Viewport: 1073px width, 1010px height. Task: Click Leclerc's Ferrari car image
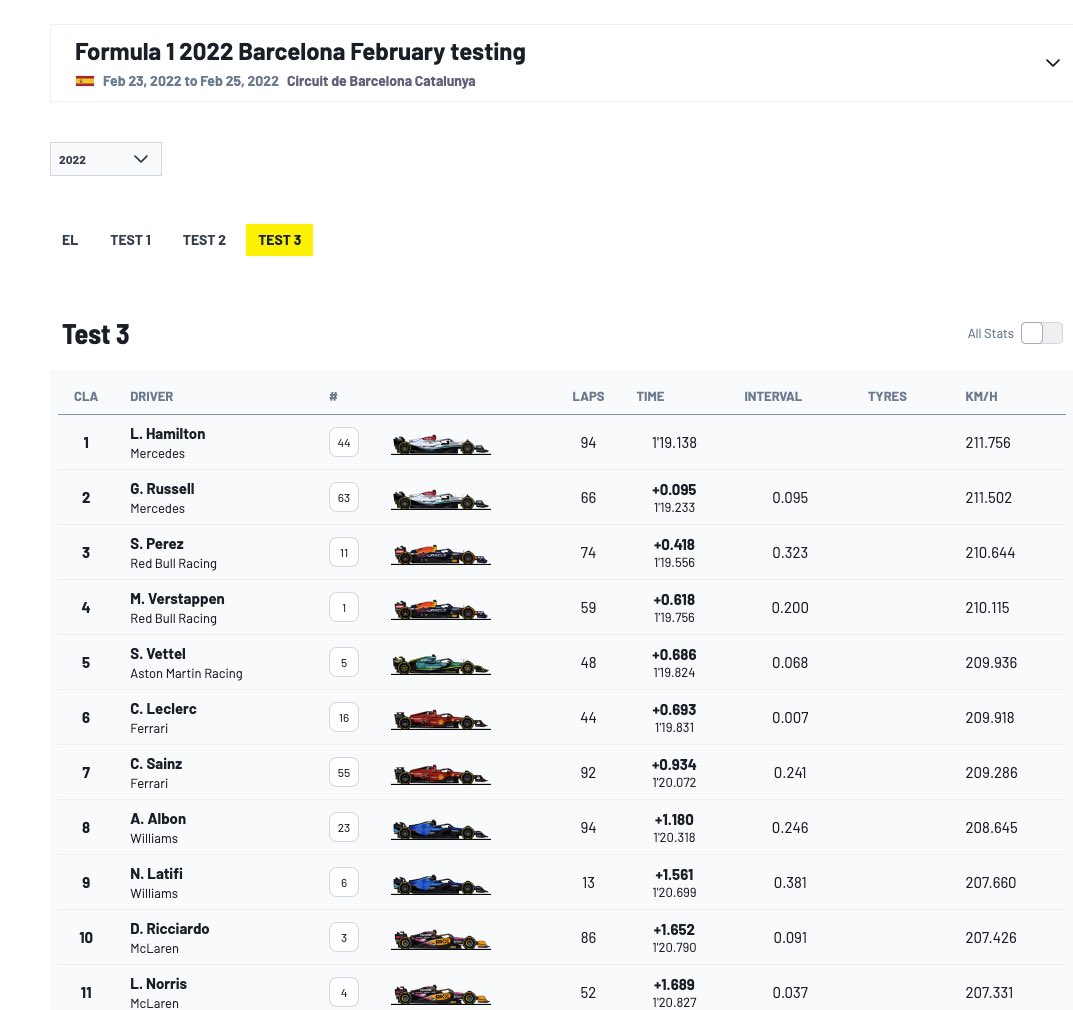pos(441,719)
